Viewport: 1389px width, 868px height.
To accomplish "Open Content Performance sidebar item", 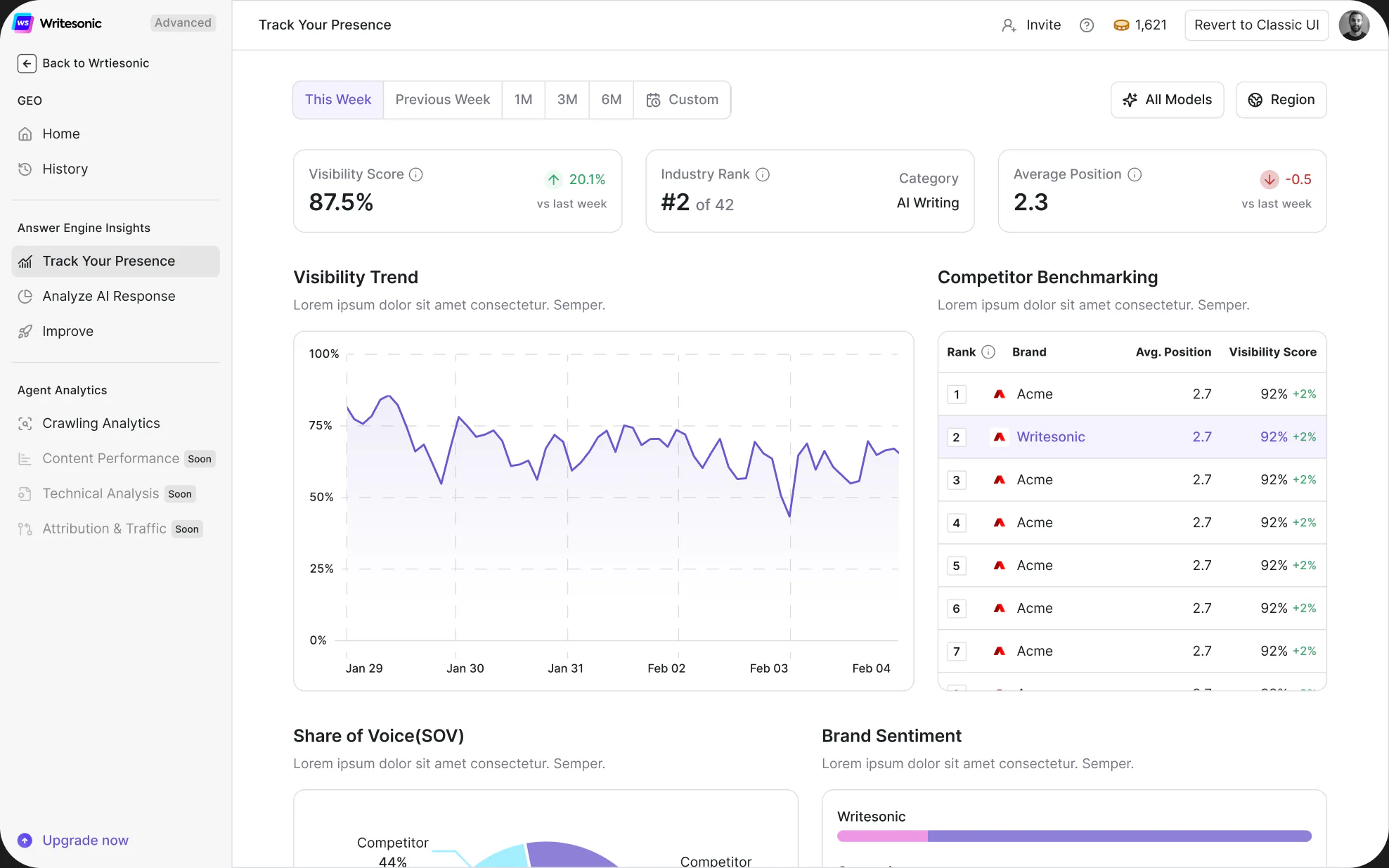I will tap(115, 459).
